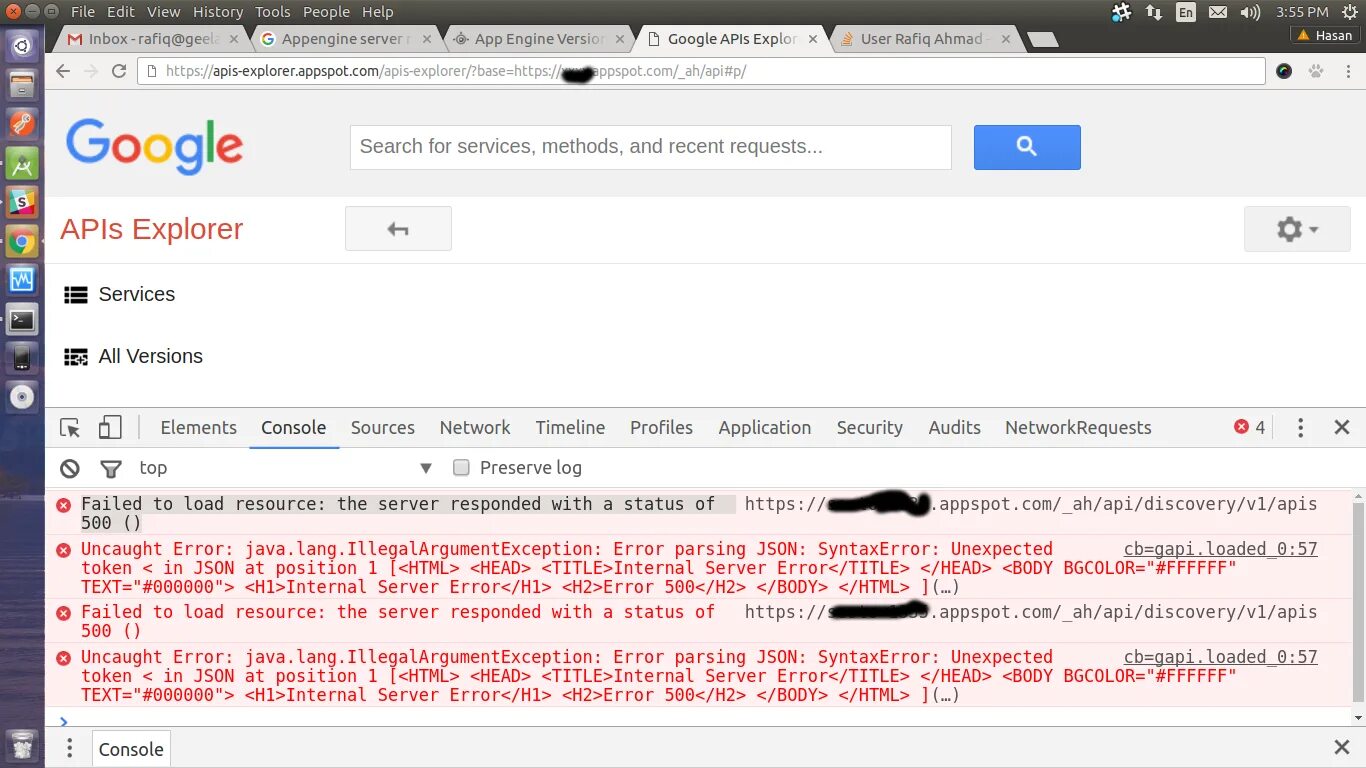
Task: Open the second cb=gapi.loaded_0:57 source link
Action: (x=1220, y=657)
